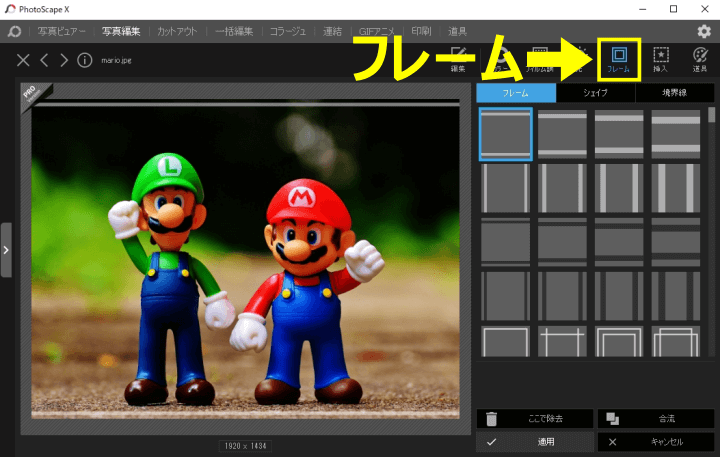Pick the thinnest light vertical-bar frame thumbnail
Viewport: 720px width, 457px height.
pyautogui.click(x=506, y=188)
